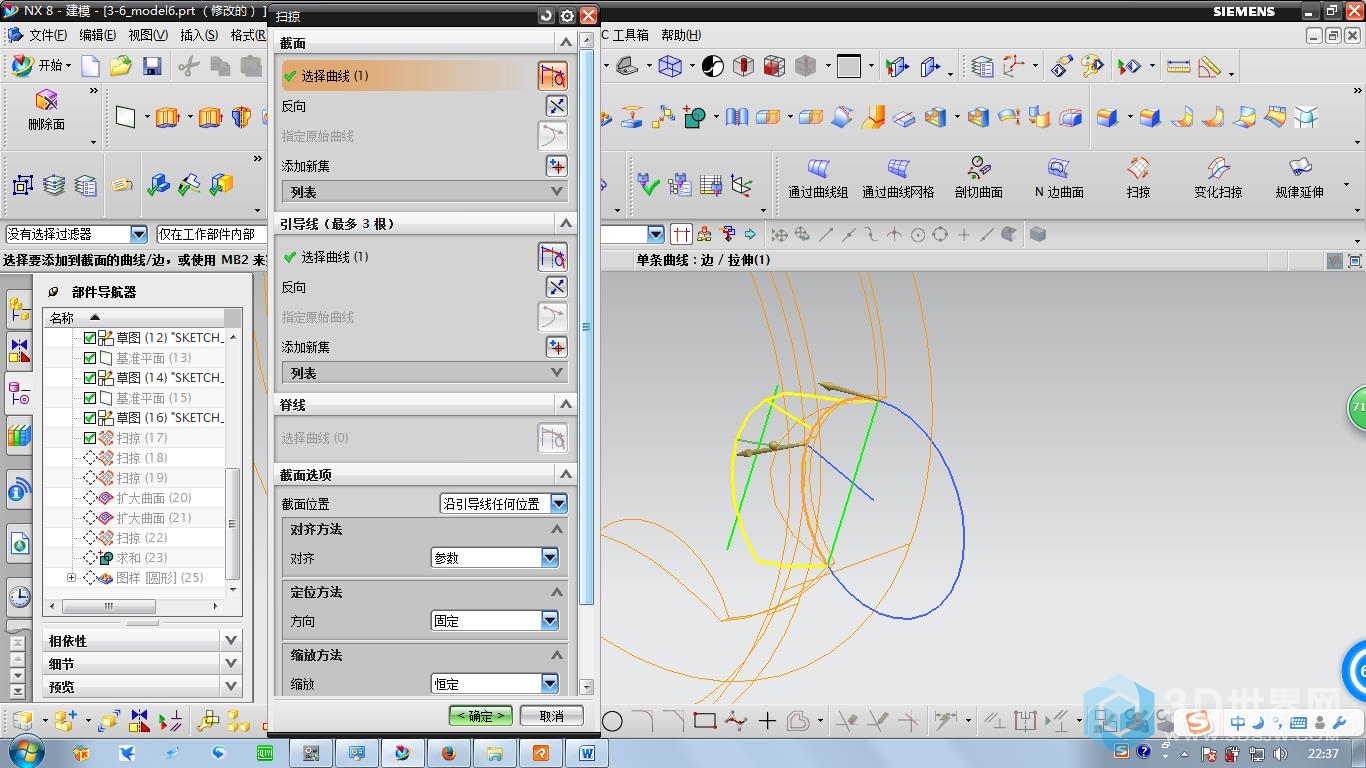Screen dimensions: 1366x768
Task: Click the Add New Set icon under 截面
Action: tap(556, 166)
